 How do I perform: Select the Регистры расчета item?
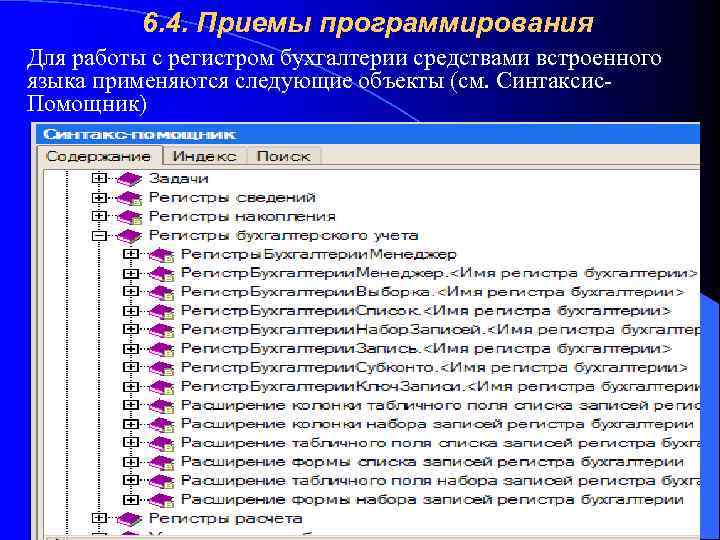[225, 518]
